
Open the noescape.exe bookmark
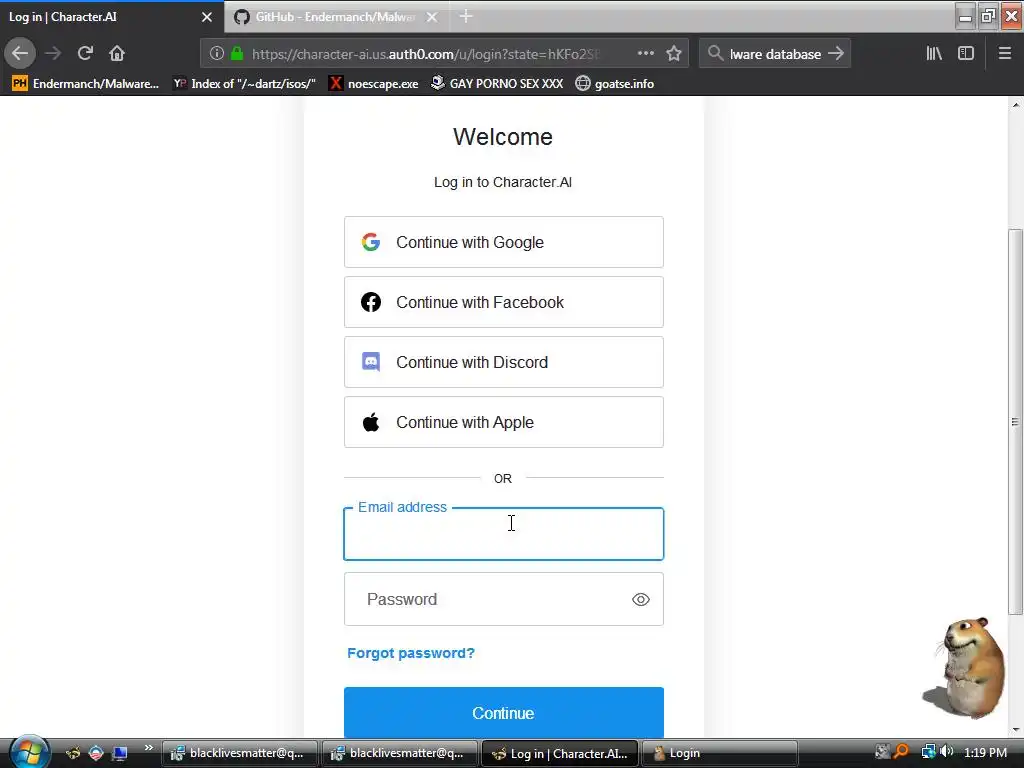coord(374,84)
